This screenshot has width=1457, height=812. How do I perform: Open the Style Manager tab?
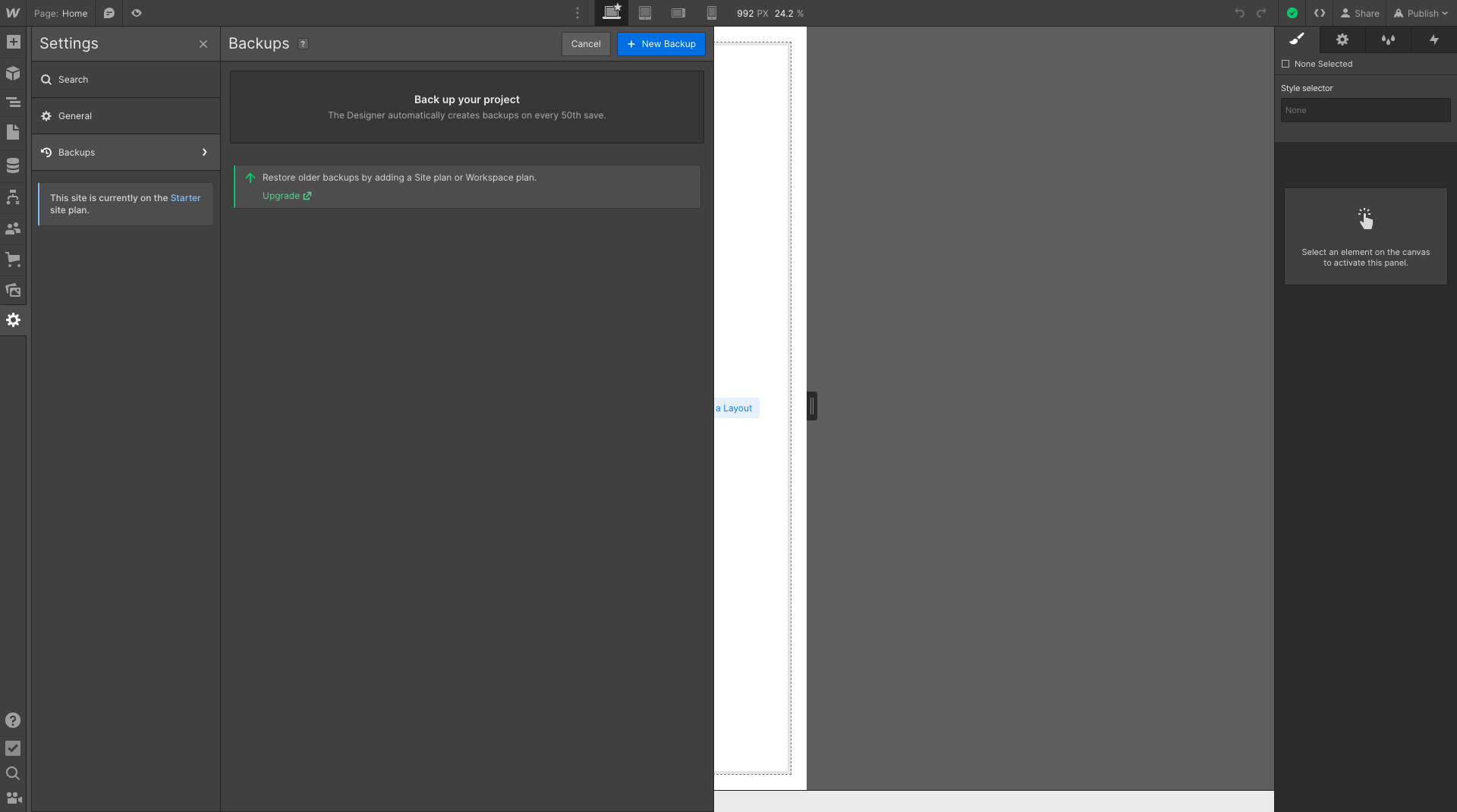click(1388, 39)
